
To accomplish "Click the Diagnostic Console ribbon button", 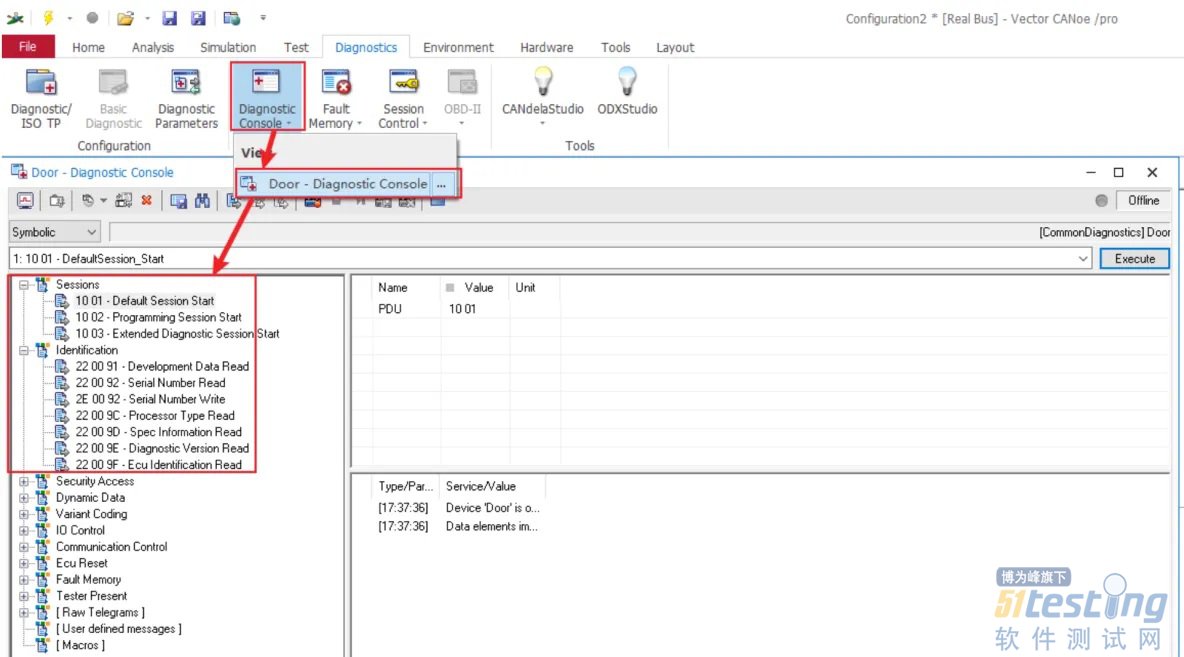I will pos(267,98).
